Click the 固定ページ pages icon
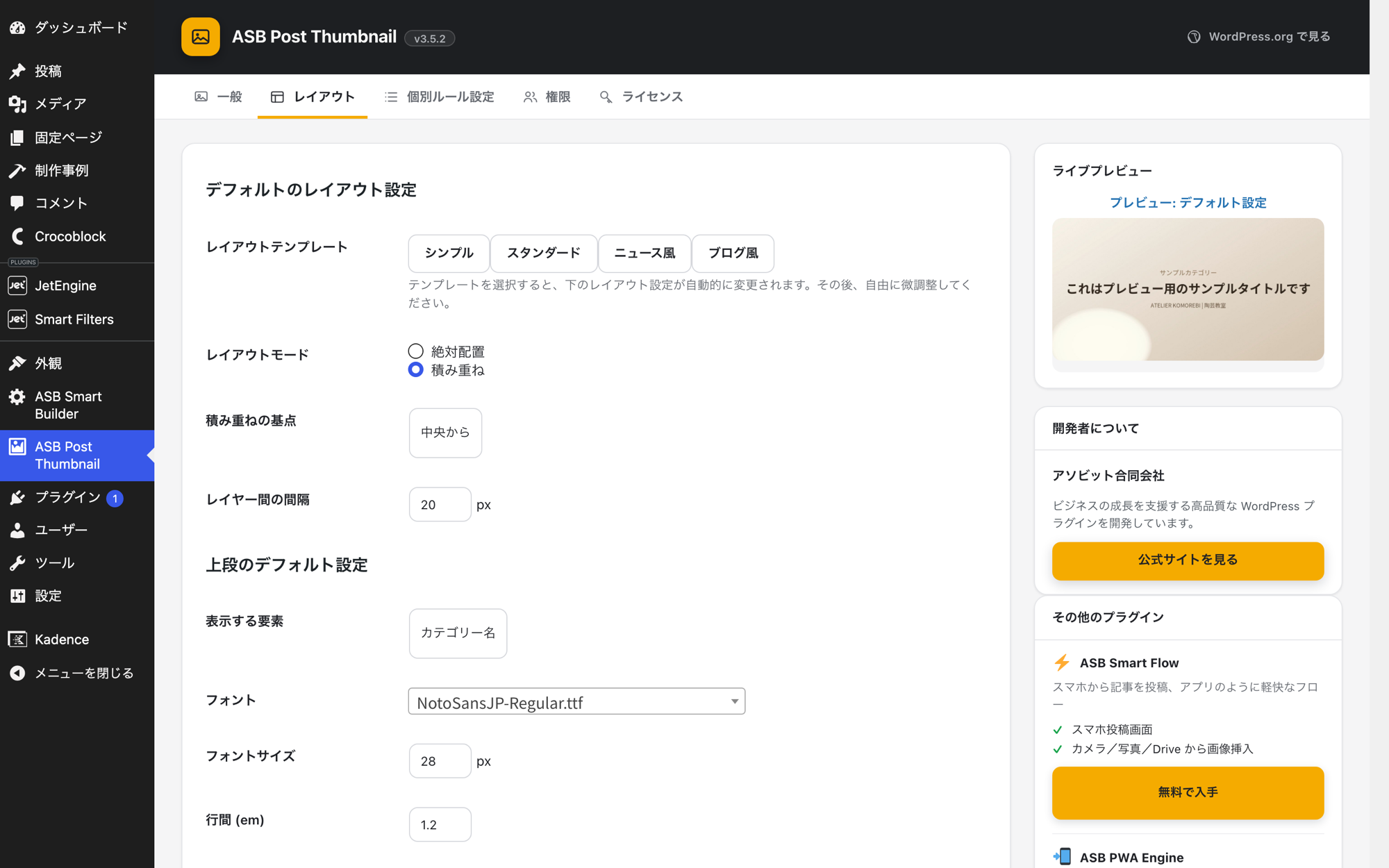 pyautogui.click(x=17, y=137)
